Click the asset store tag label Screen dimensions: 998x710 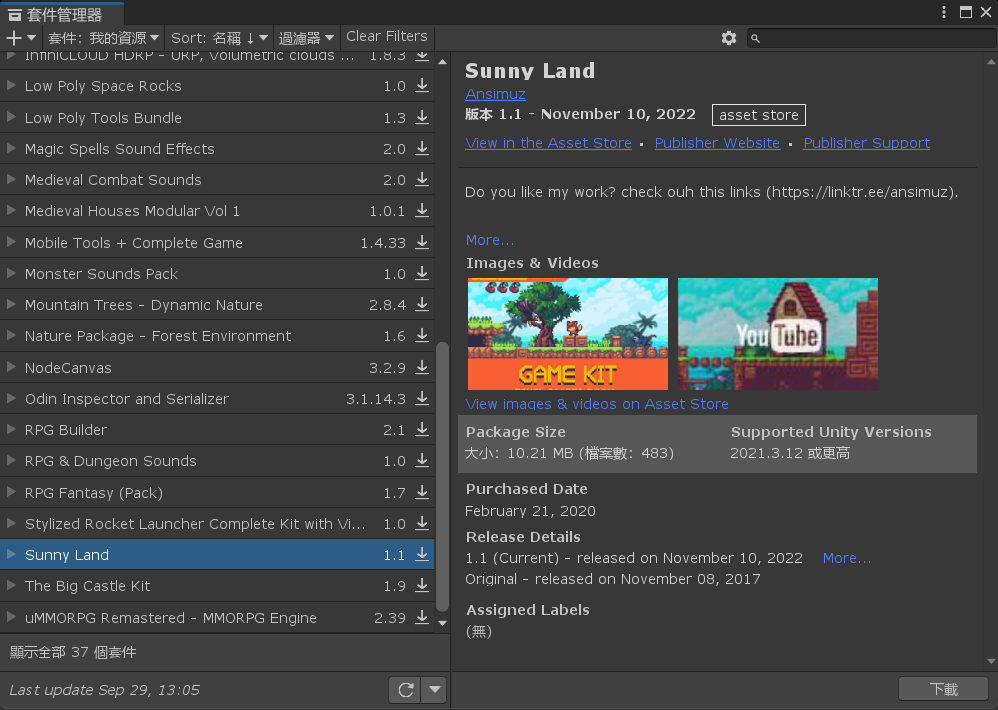[759, 115]
